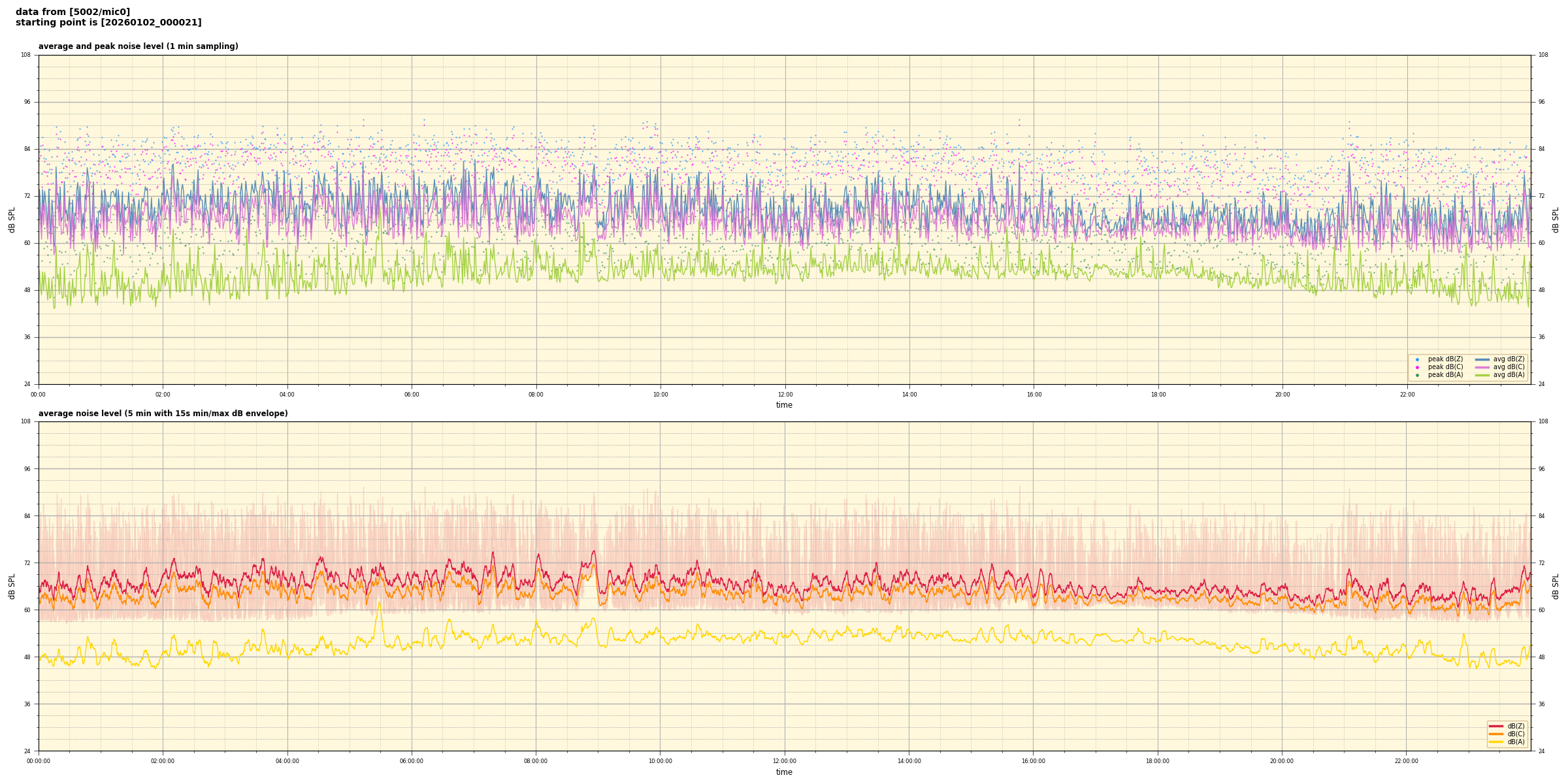Click the avg dB(A) legend line

(1482, 375)
